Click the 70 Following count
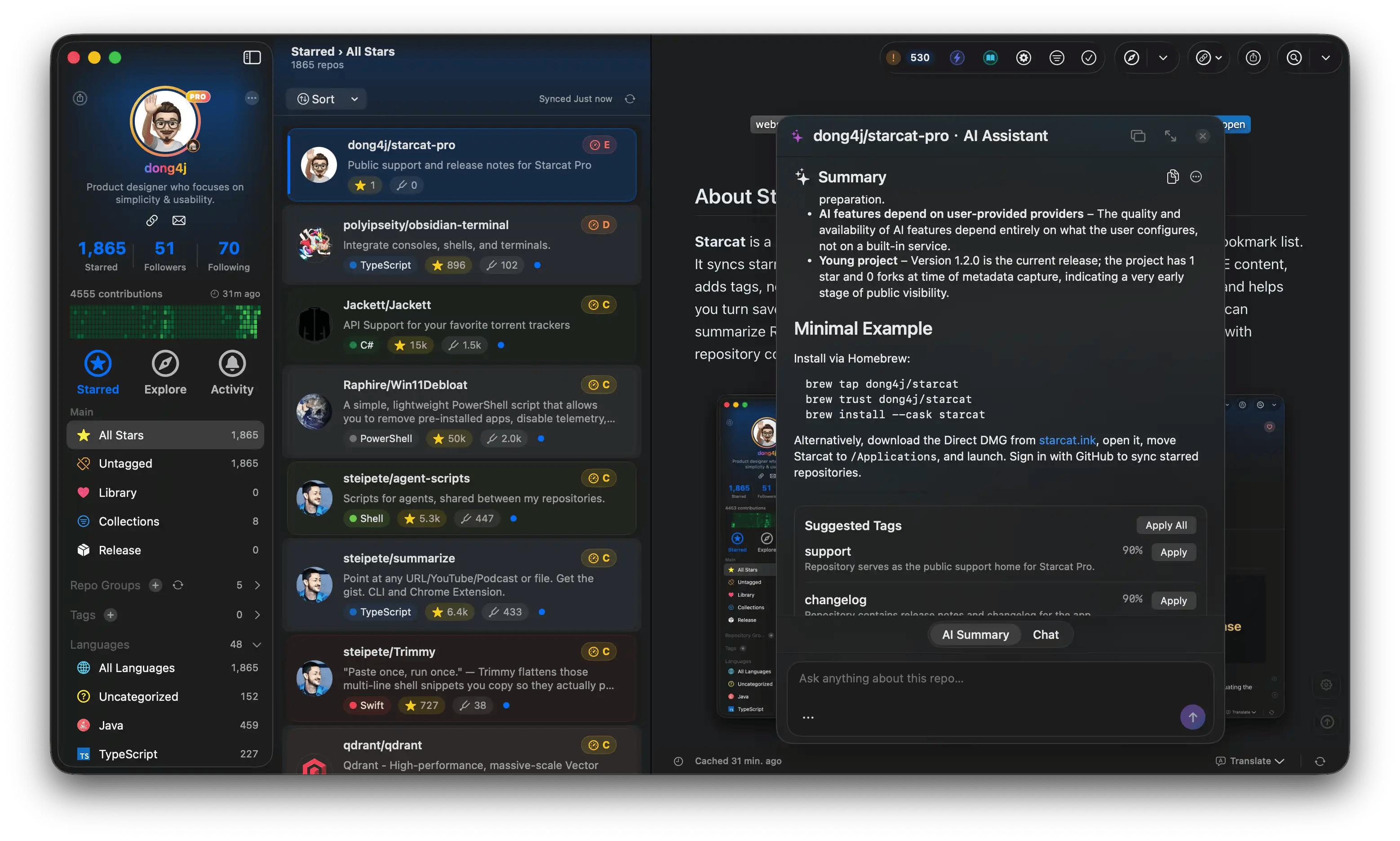Viewport: 1400px width, 841px height. tap(228, 256)
